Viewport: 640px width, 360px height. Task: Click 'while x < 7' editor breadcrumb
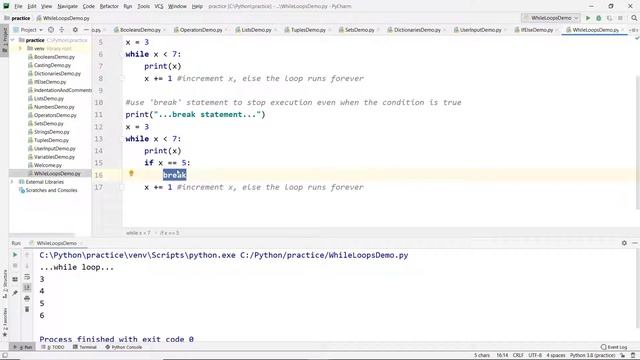[138, 233]
